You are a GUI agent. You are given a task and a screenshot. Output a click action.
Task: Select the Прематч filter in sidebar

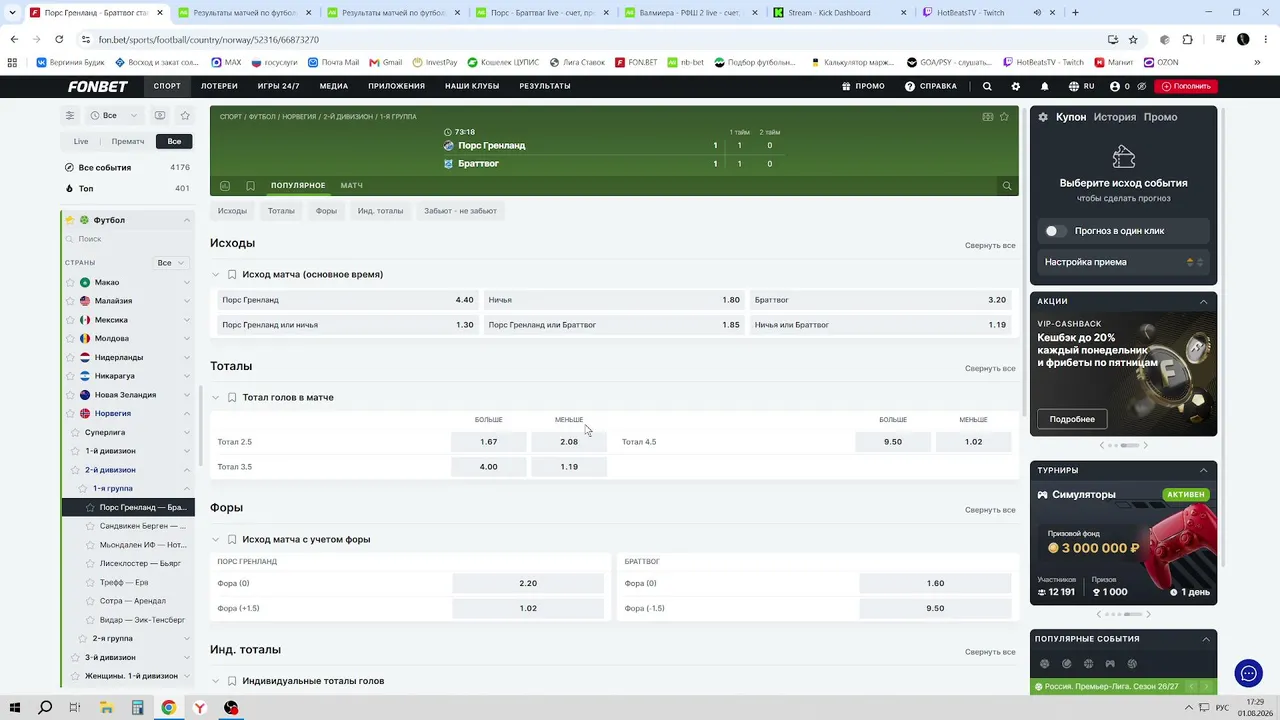point(128,141)
